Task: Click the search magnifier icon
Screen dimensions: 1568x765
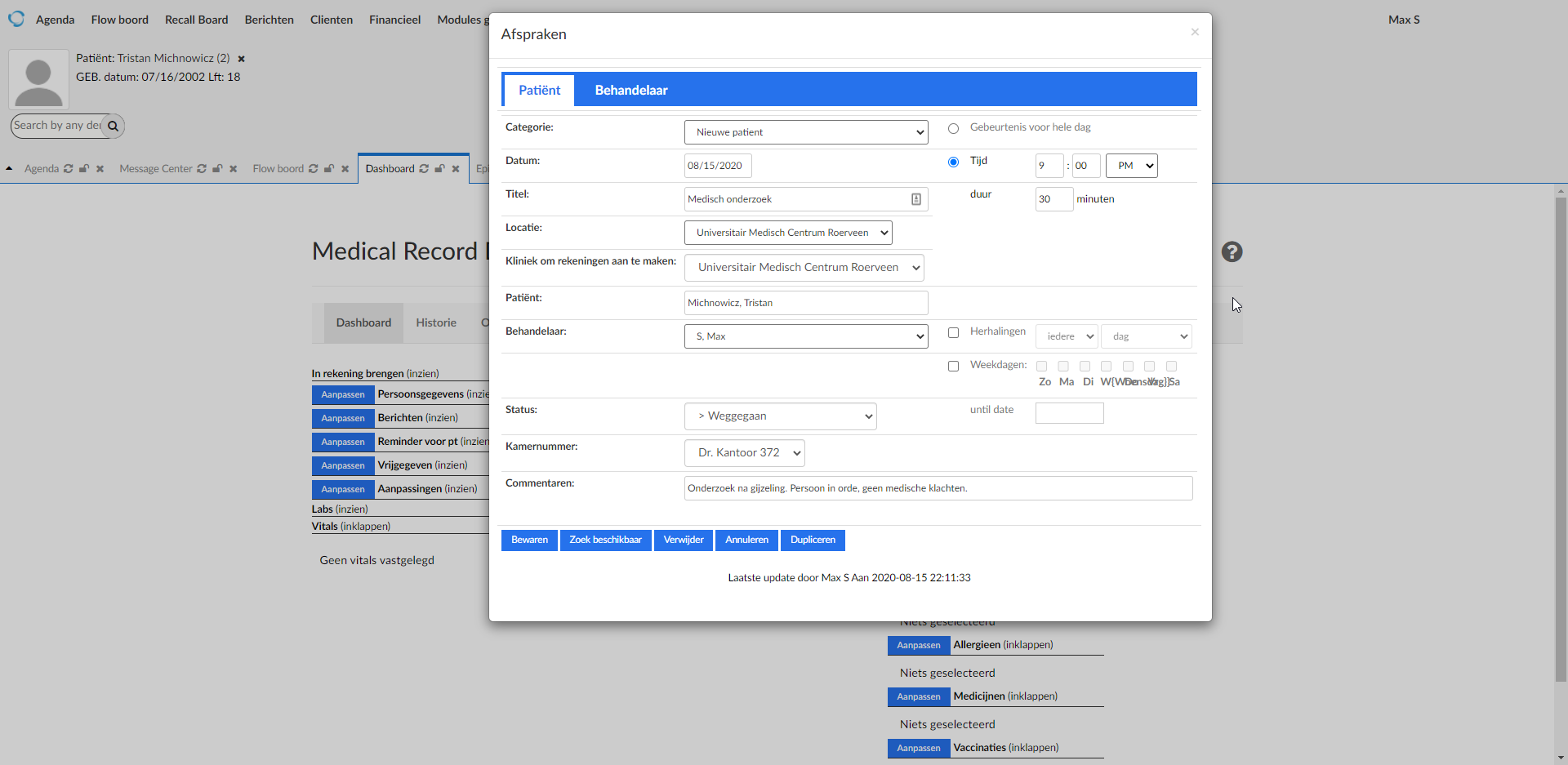Action: click(x=114, y=126)
